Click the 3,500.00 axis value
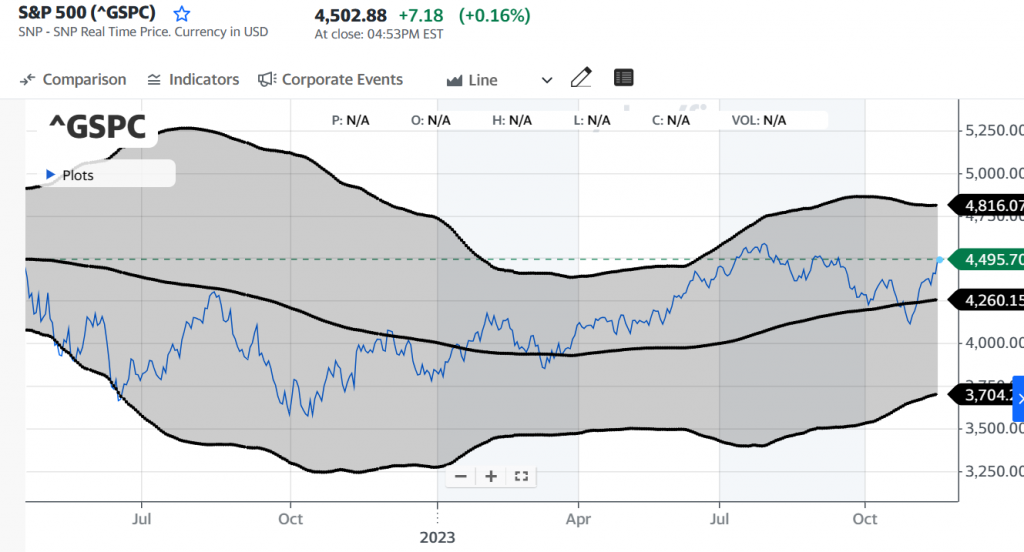 (993, 429)
